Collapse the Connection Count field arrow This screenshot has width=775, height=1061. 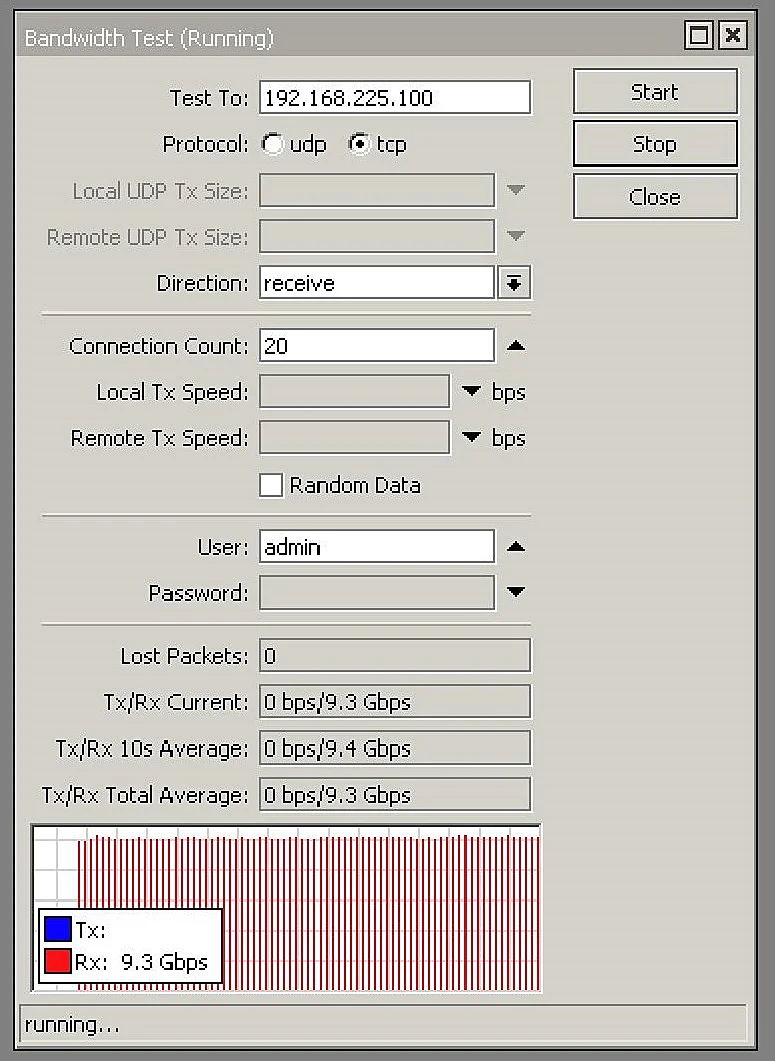point(515,346)
